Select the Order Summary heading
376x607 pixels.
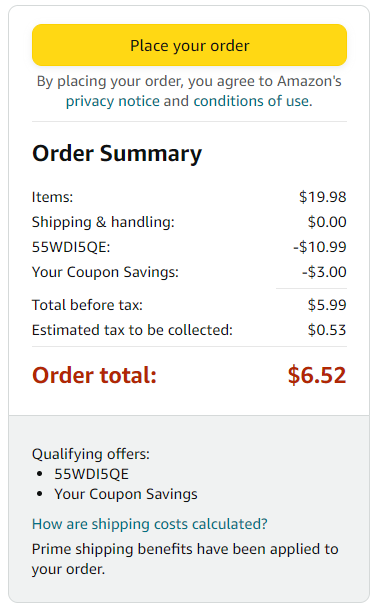click(117, 154)
